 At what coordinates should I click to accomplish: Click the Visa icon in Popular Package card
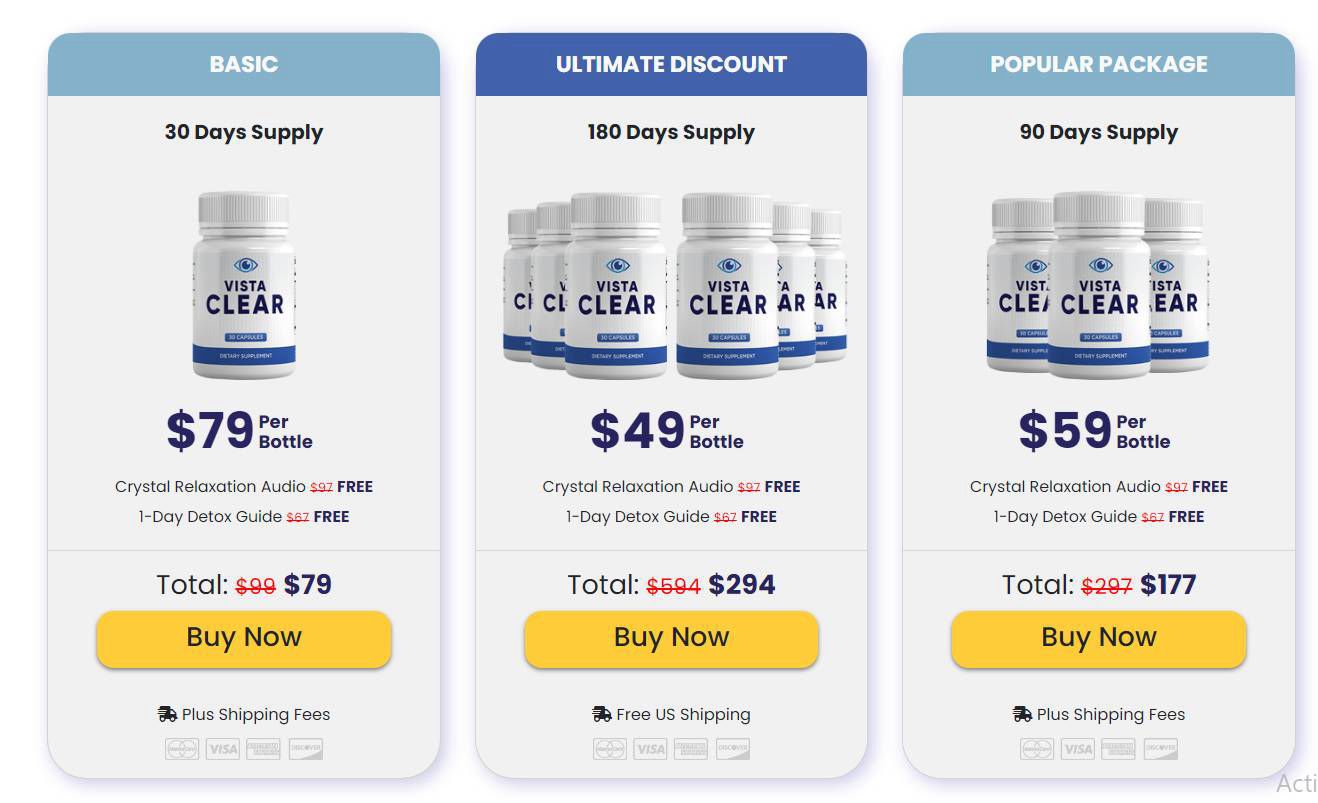(x=1078, y=749)
